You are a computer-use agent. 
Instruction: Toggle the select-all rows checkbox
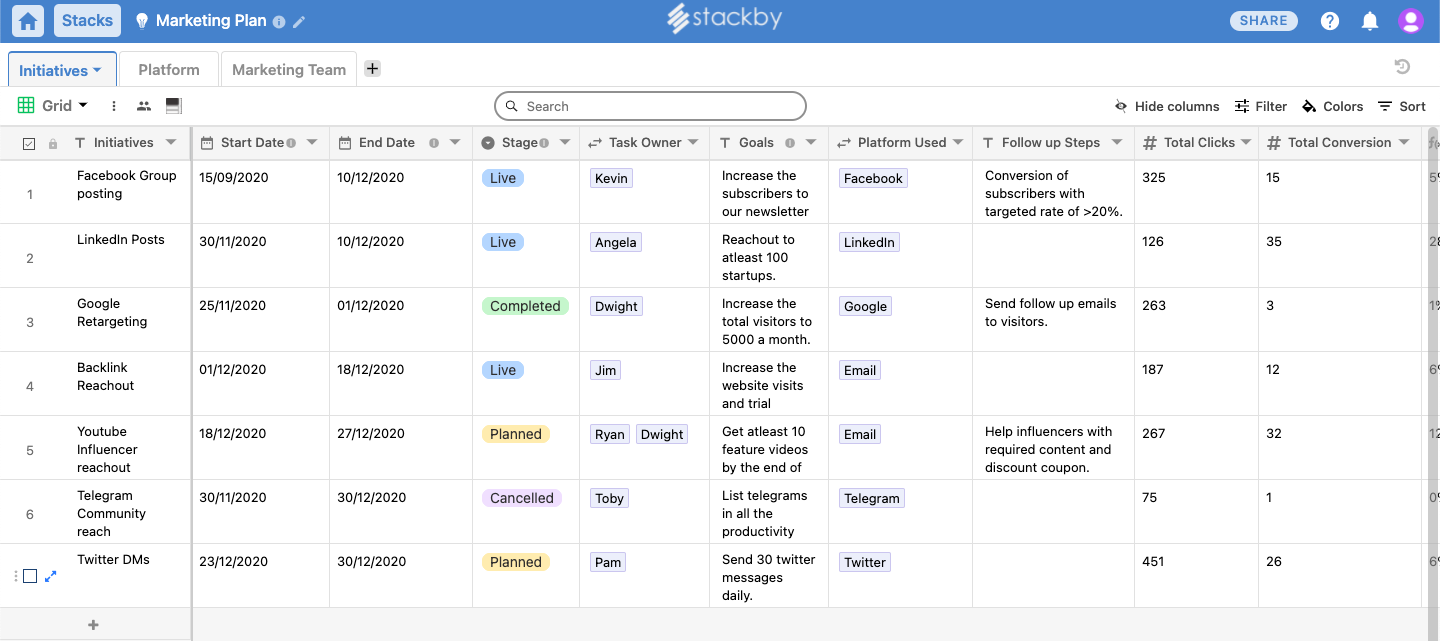pyautogui.click(x=29, y=144)
